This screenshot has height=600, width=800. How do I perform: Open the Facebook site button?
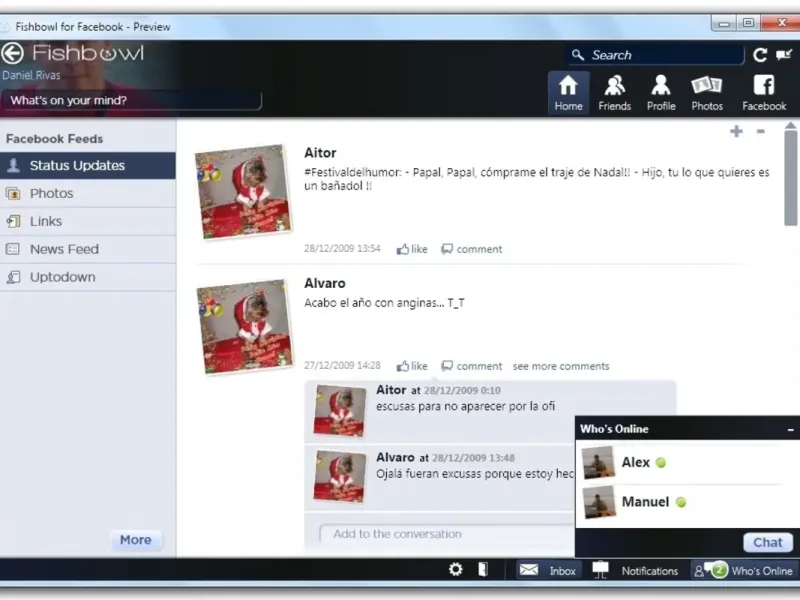tap(764, 93)
